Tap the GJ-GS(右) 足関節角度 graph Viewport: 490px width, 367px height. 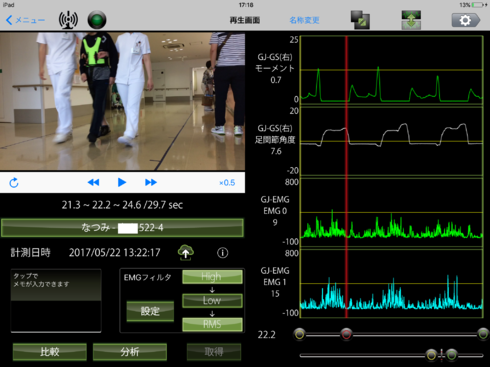(x=392, y=141)
